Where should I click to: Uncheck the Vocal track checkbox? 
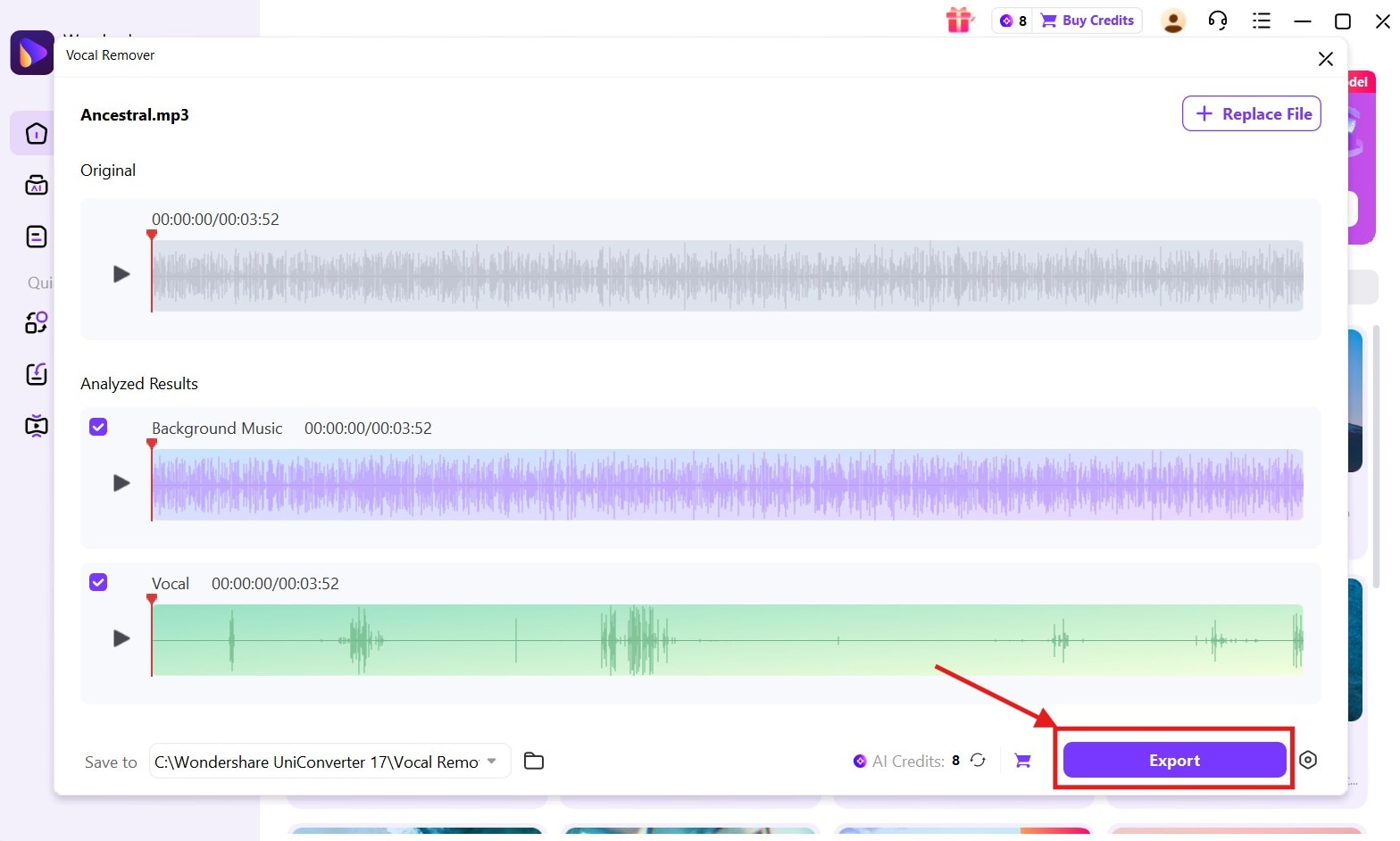tap(98, 582)
